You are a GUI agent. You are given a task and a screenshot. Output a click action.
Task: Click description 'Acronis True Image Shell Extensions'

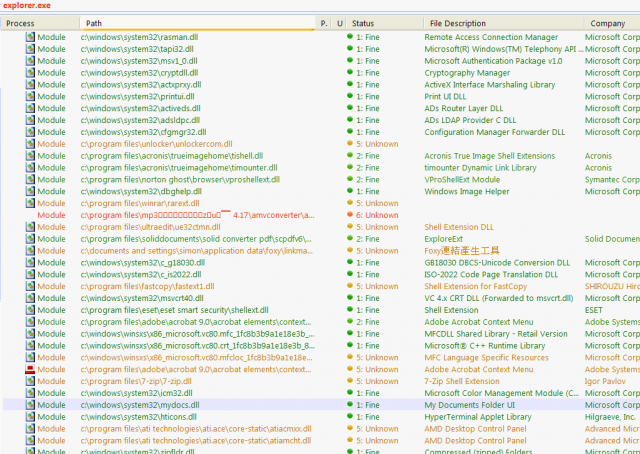pos(490,156)
